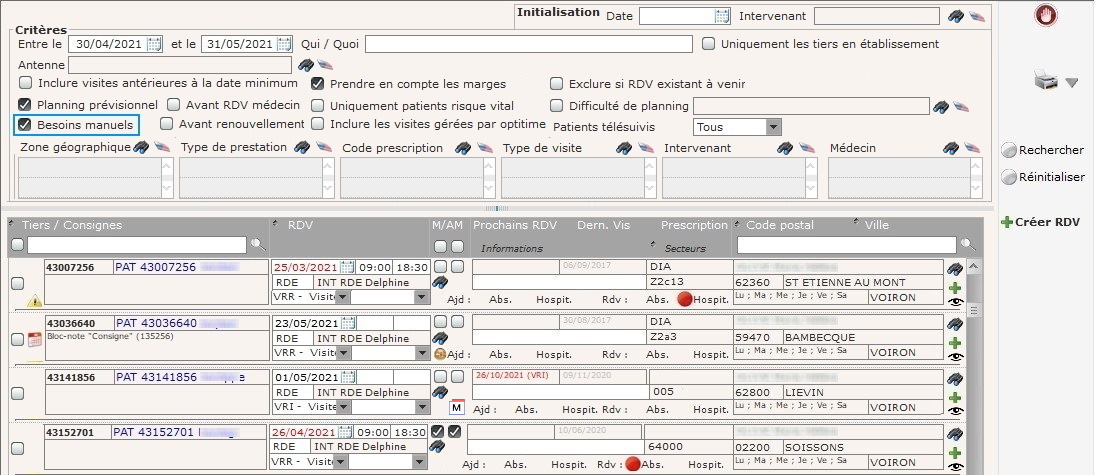
Task: Click the Rechercher button
Action: click(1042, 149)
